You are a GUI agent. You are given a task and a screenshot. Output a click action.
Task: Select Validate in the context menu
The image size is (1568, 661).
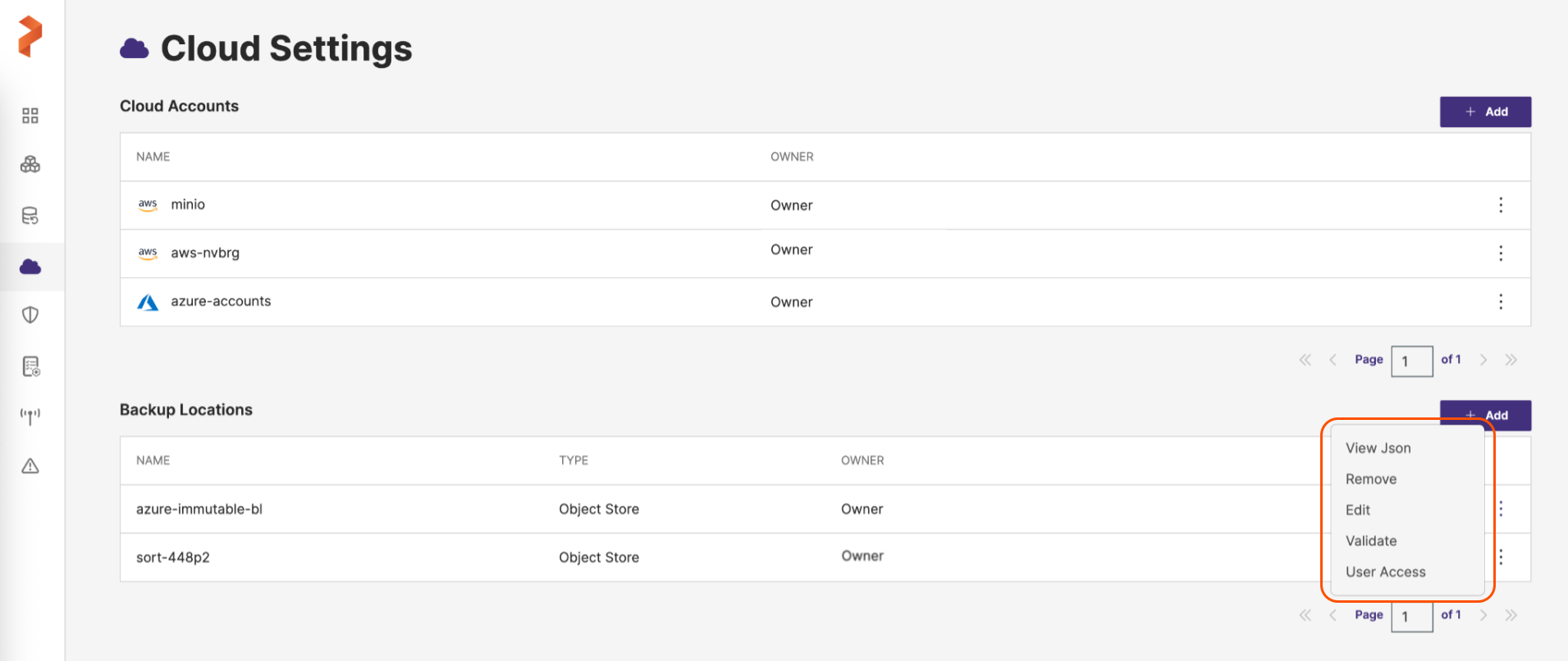tap(1370, 541)
